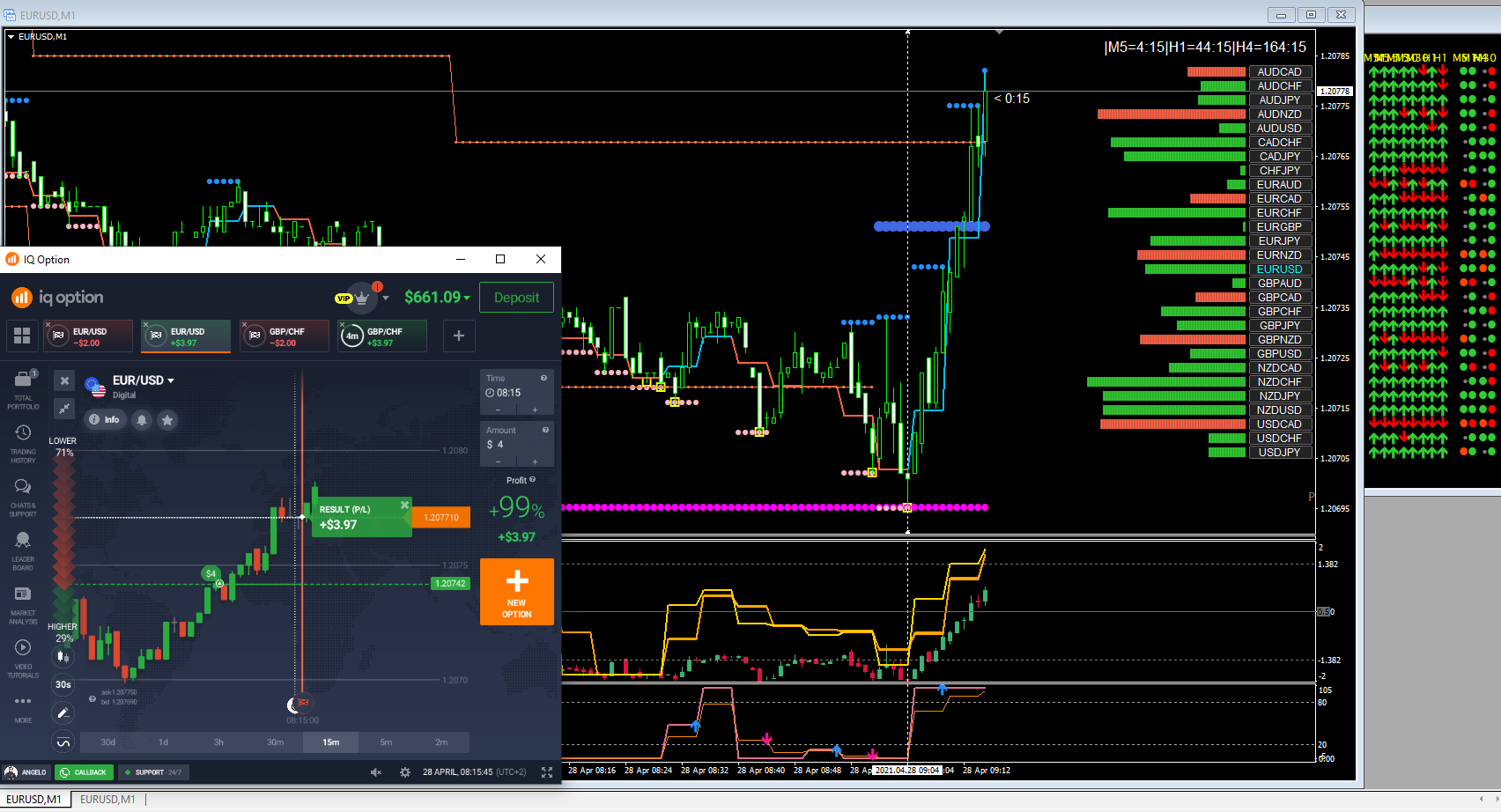Screen dimensions: 1501x812
Task: Click the Time help question mark
Action: 544,378
